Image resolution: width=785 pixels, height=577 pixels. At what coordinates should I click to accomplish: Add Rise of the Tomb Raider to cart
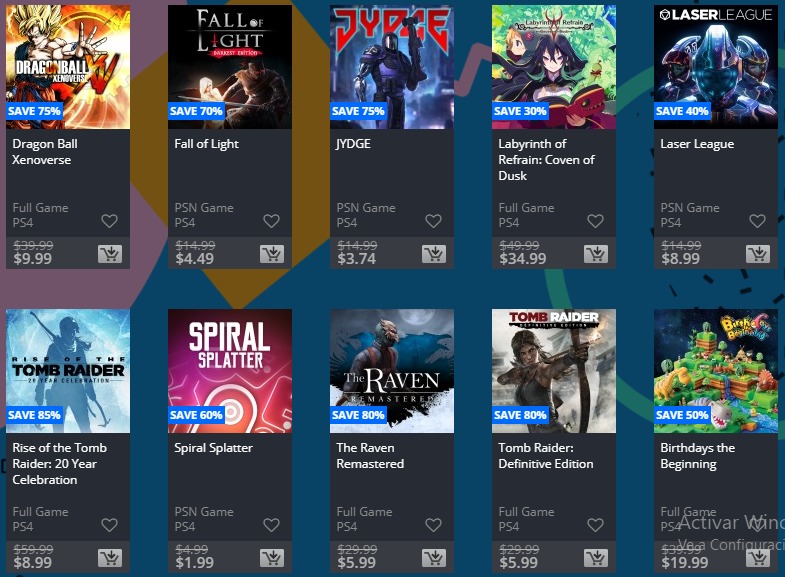pos(110,558)
